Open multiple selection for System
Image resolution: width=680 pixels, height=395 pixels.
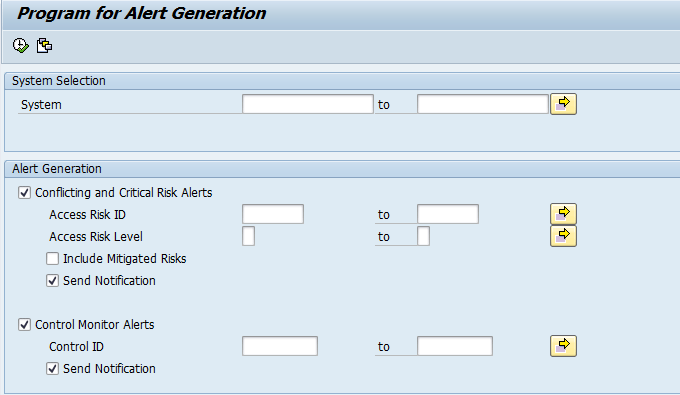pos(563,104)
